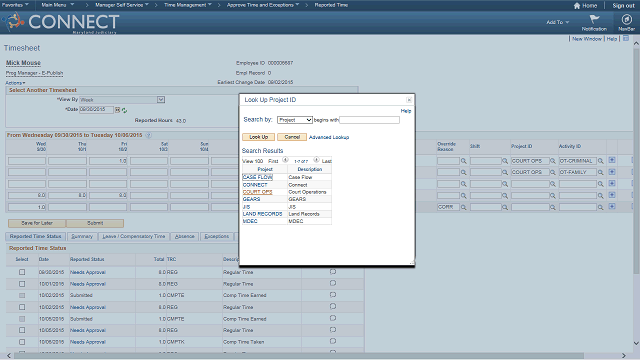Image resolution: width=640 pixels, height=360 pixels.
Task: Open the Mick Mouse employee link
Action: coord(23,63)
